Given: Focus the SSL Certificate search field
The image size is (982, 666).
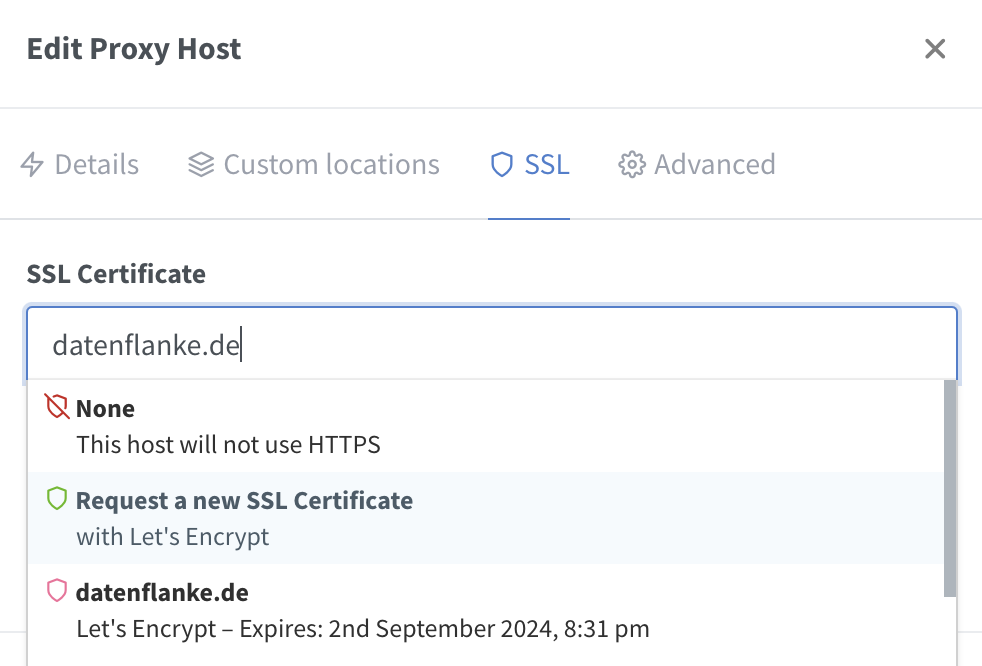Looking at the screenshot, I should 492,345.
